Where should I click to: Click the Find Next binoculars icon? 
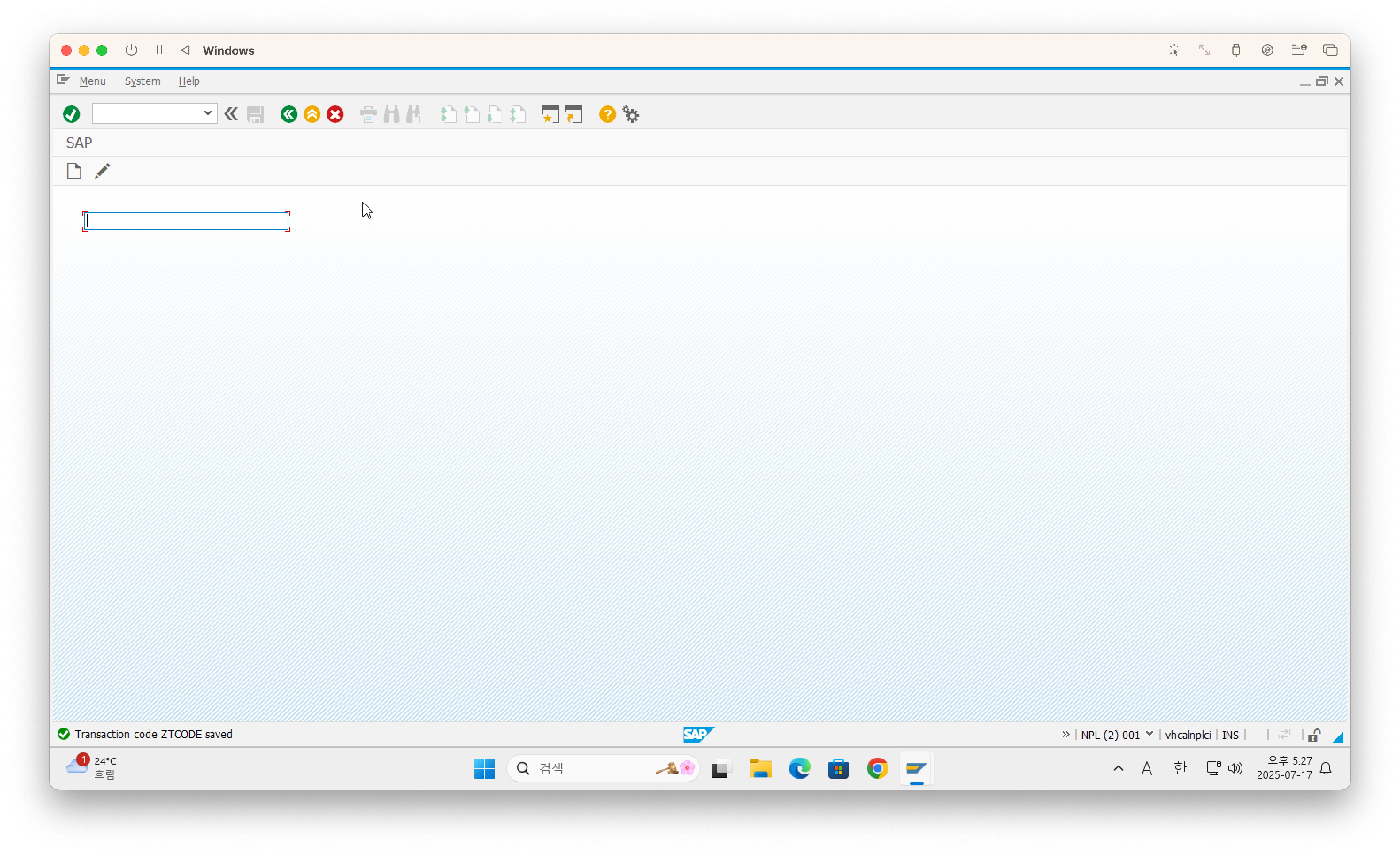[414, 114]
